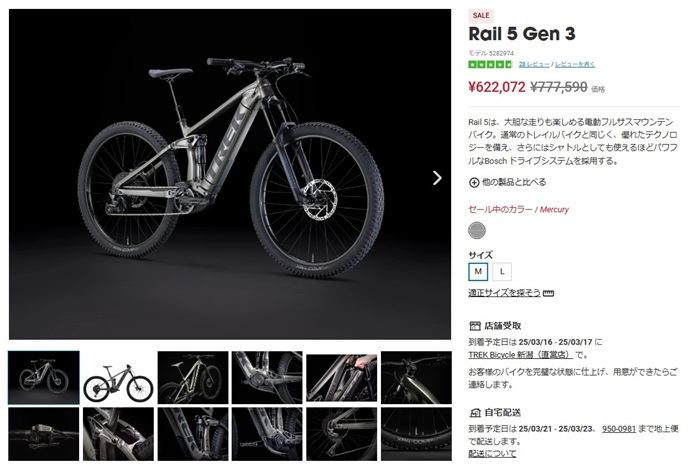The image size is (700, 473).
Task: Click the home delivery truck icon
Action: [x=475, y=412]
